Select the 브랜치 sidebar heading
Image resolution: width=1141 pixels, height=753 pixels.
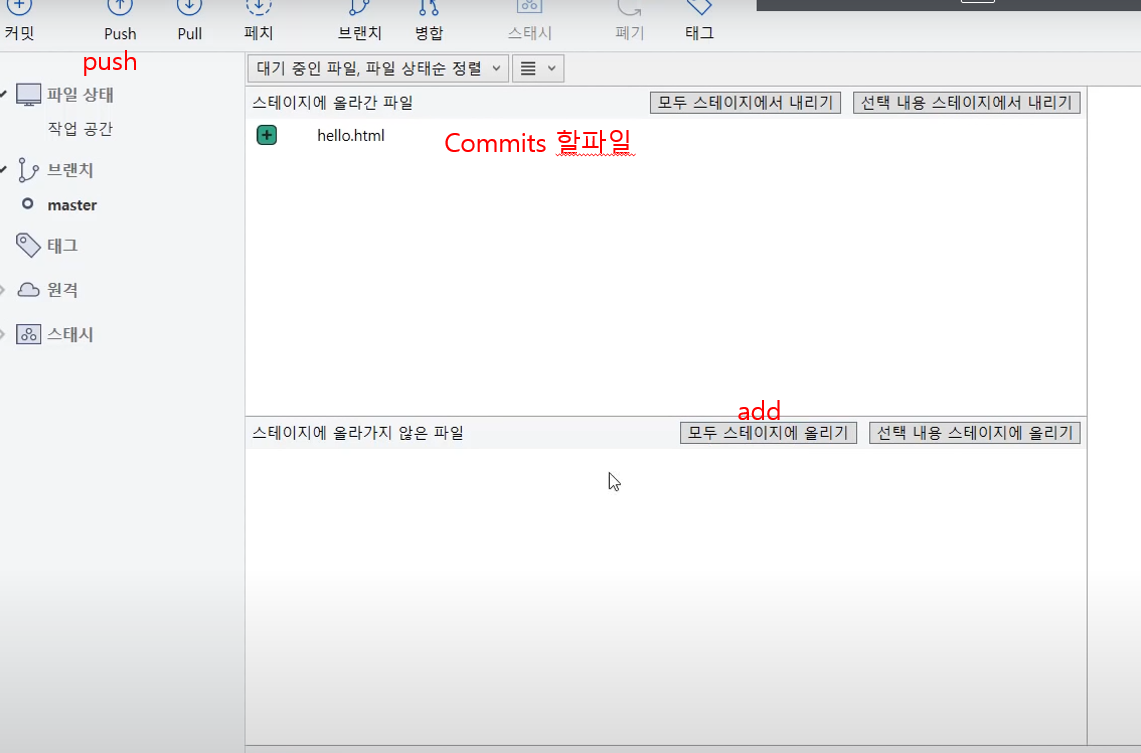pos(70,170)
